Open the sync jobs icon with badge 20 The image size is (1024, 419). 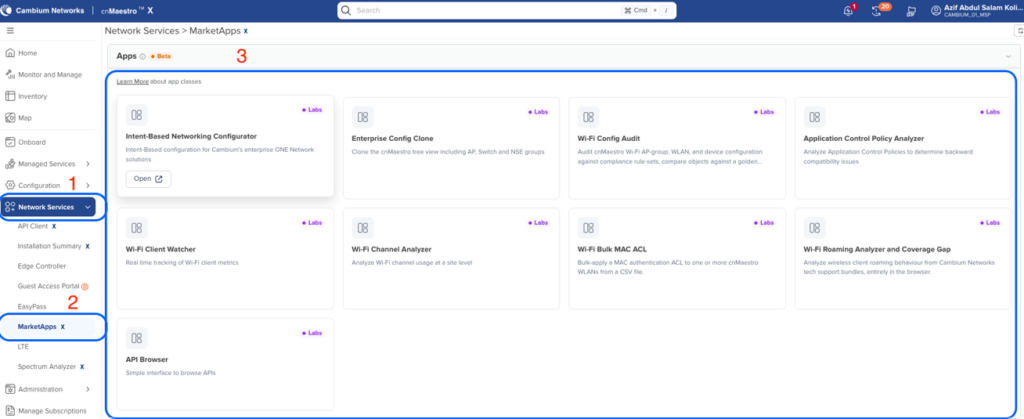(877, 10)
